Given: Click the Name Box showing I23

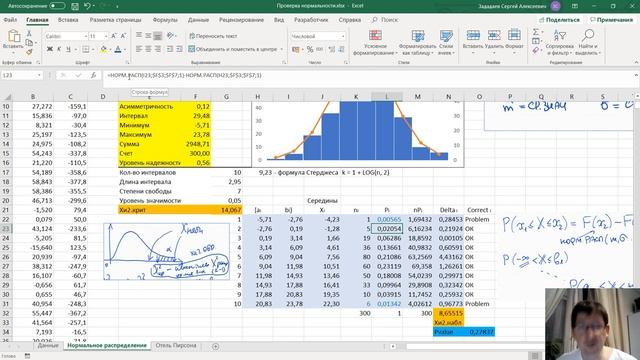Looking at the screenshot, I should point(22,75).
